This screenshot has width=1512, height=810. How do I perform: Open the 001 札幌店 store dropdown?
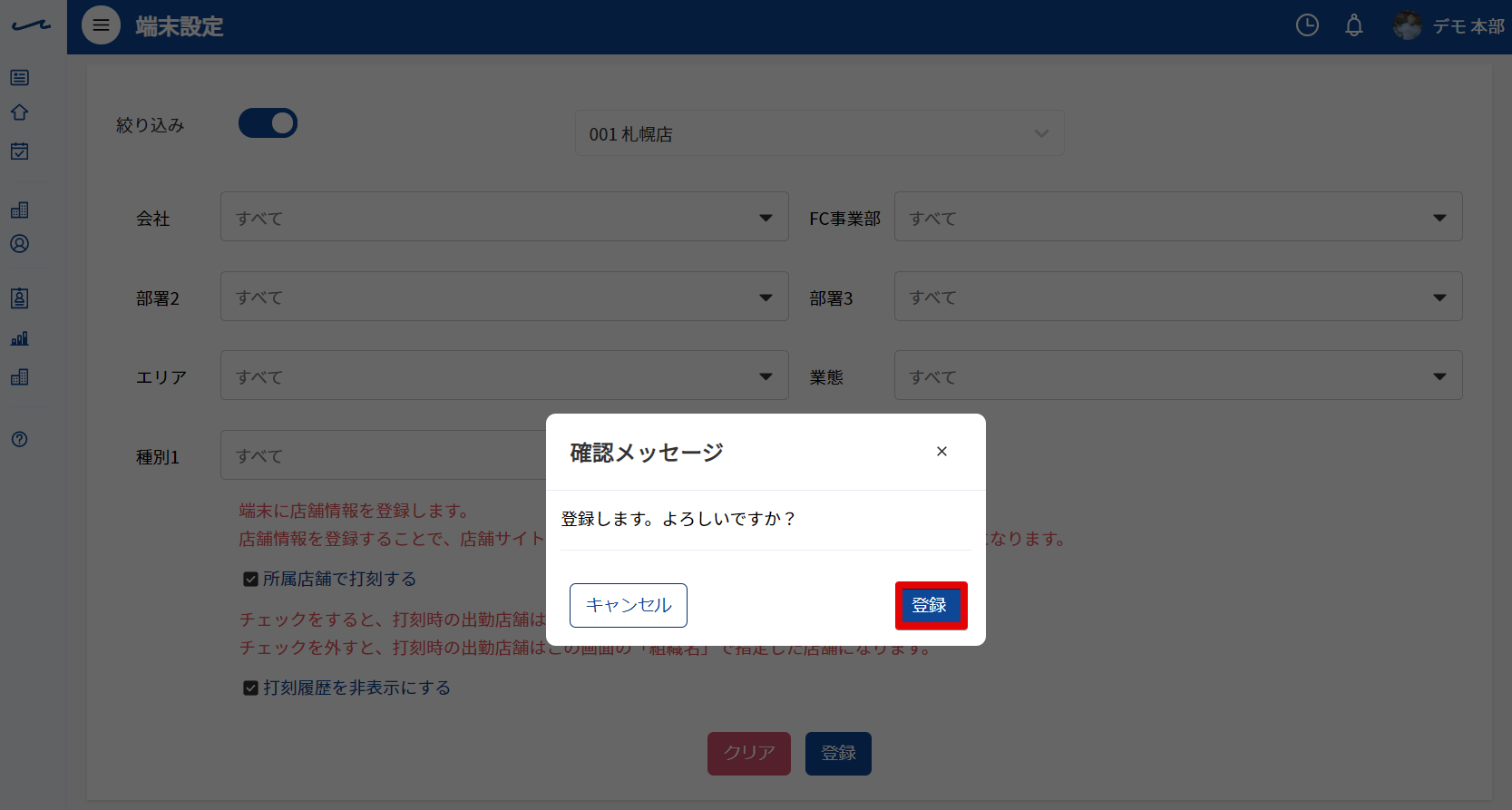(819, 133)
